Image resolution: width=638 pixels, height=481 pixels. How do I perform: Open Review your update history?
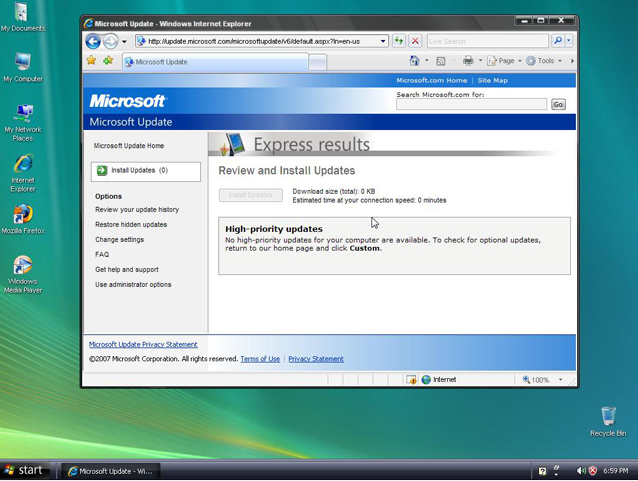tap(137, 210)
